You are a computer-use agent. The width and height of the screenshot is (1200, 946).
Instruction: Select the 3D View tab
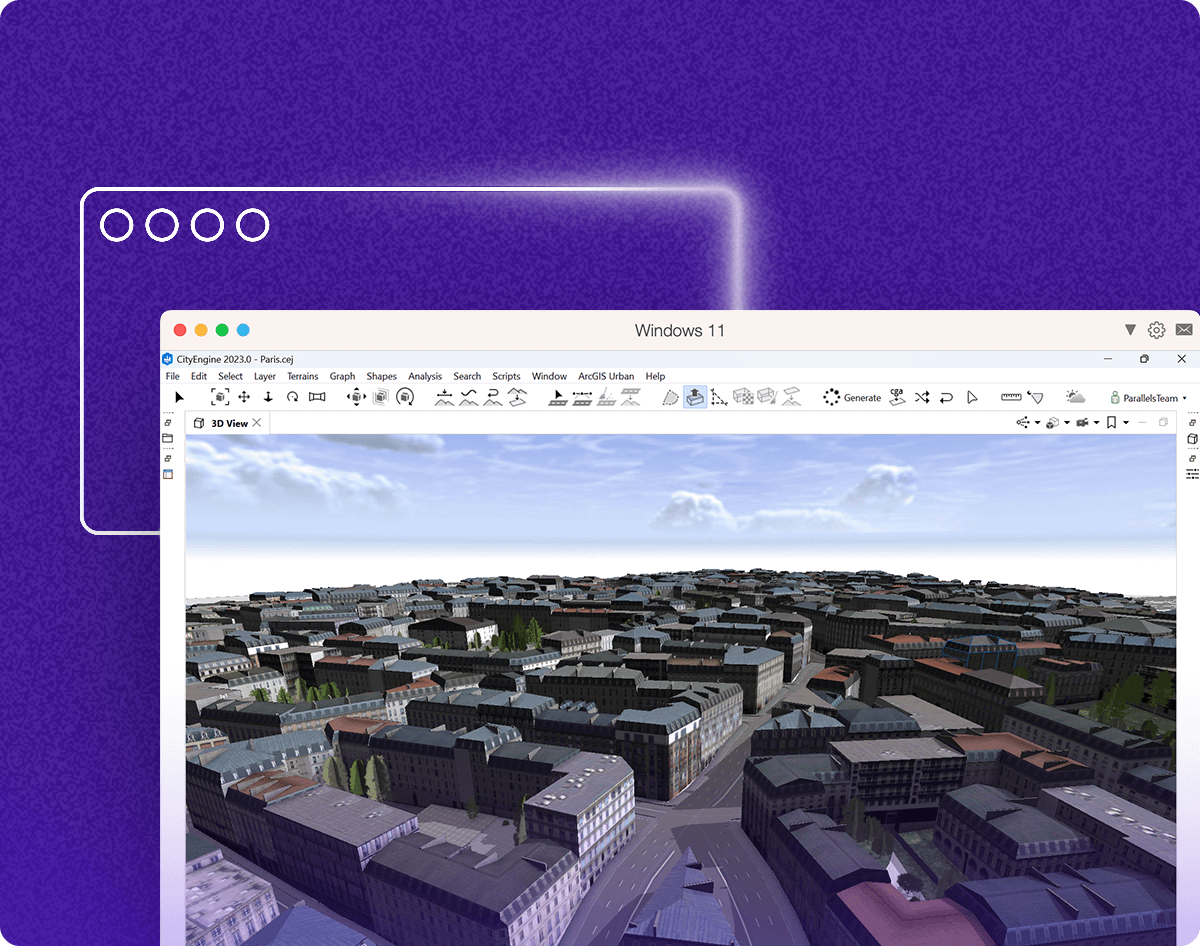(x=228, y=423)
